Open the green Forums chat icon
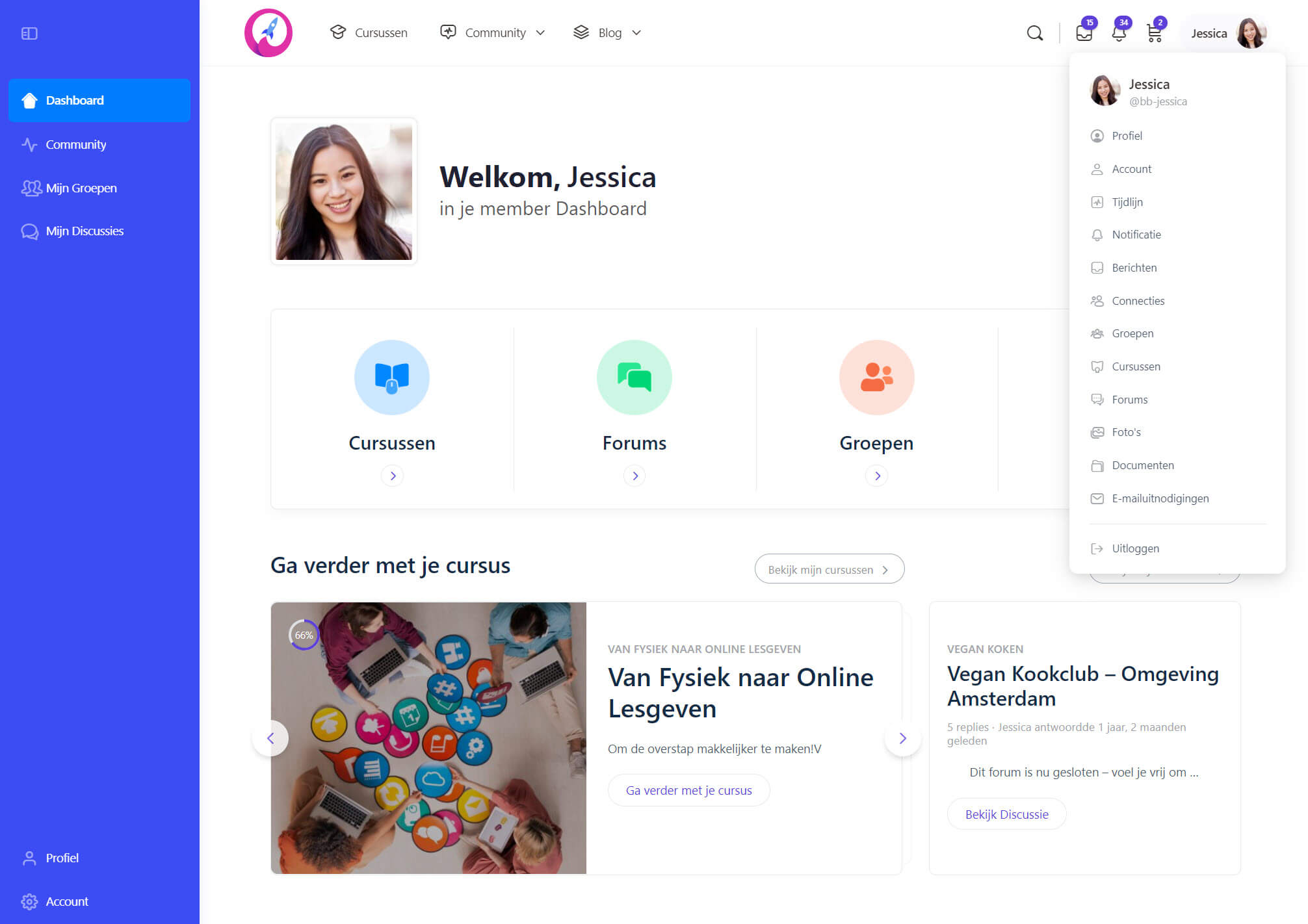 [x=634, y=377]
